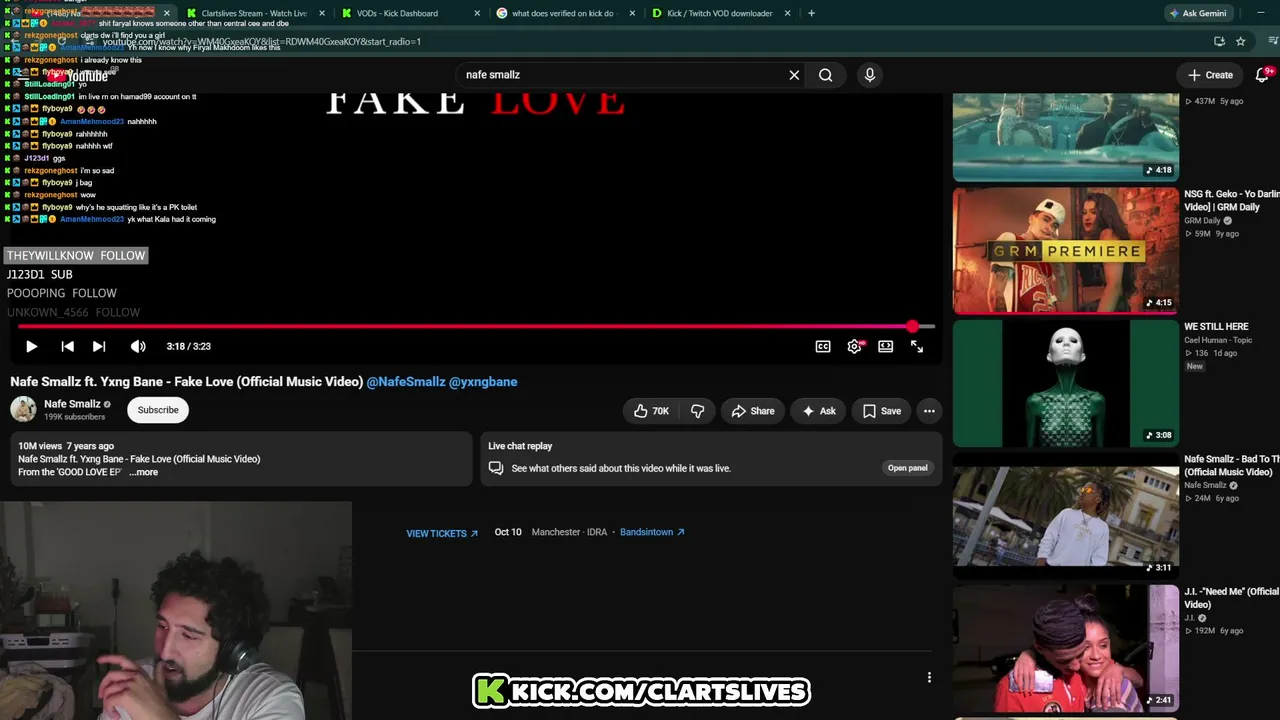1280x720 pixels.
Task: Seek on the red video progress bar
Action: tap(476, 327)
